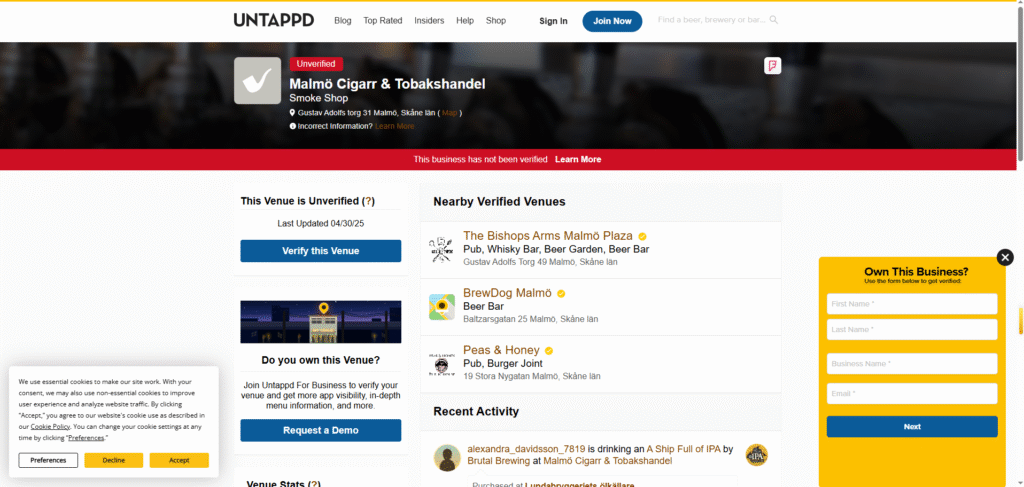Click the venue pipe avatar image
This screenshot has height=487, width=1024.
257,81
